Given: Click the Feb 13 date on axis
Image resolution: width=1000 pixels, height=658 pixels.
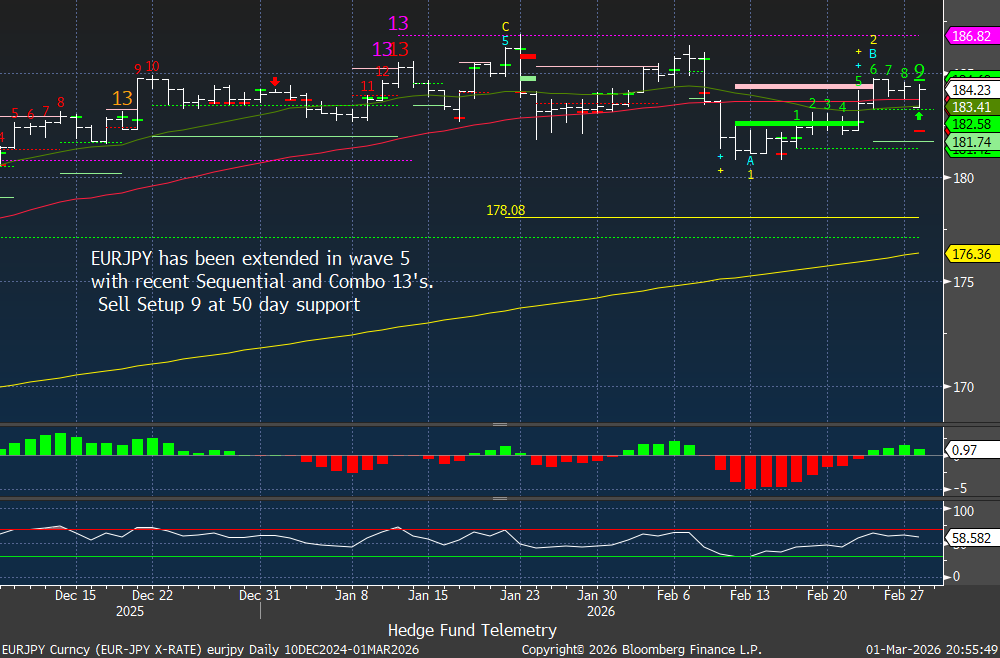Looking at the screenshot, I should tap(749, 595).
